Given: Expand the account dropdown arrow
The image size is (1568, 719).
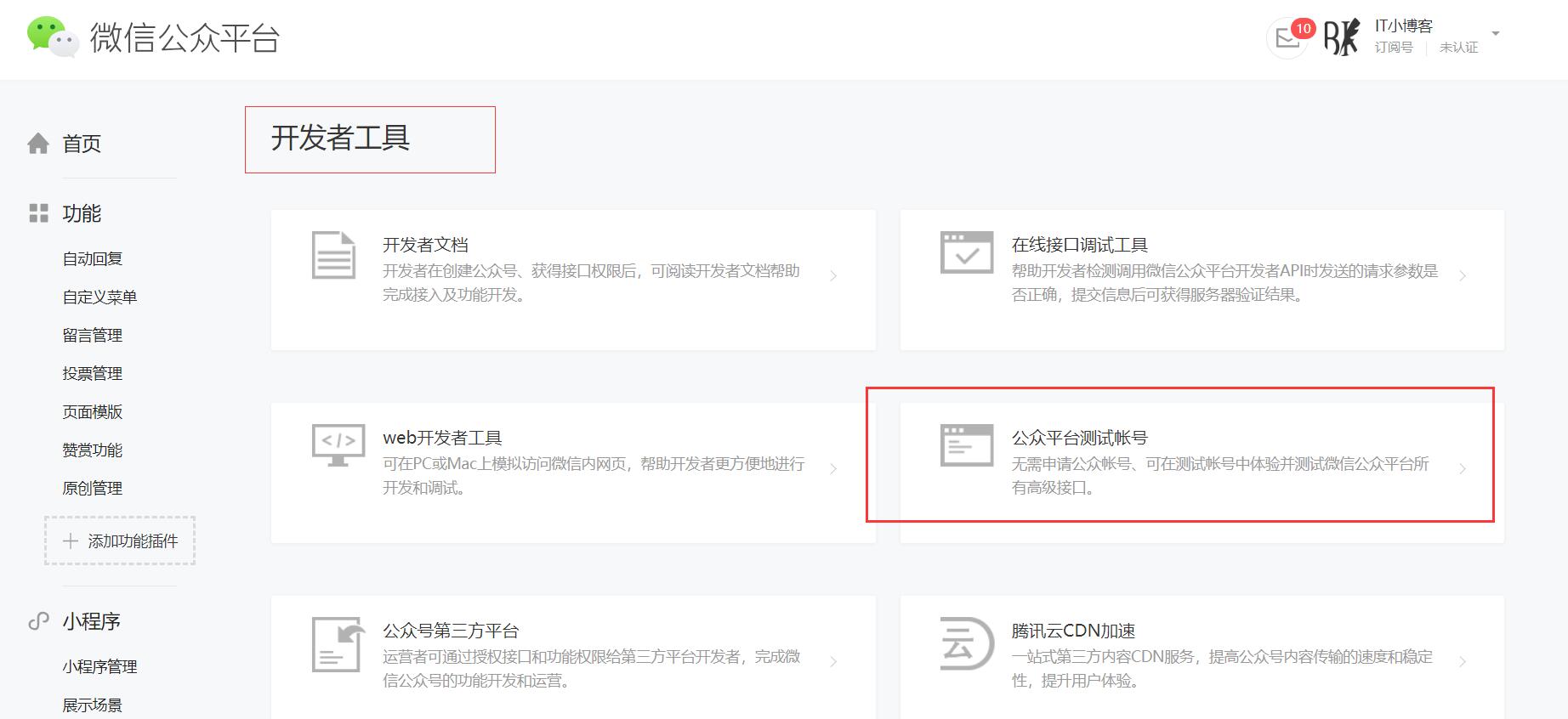Looking at the screenshot, I should [1496, 34].
